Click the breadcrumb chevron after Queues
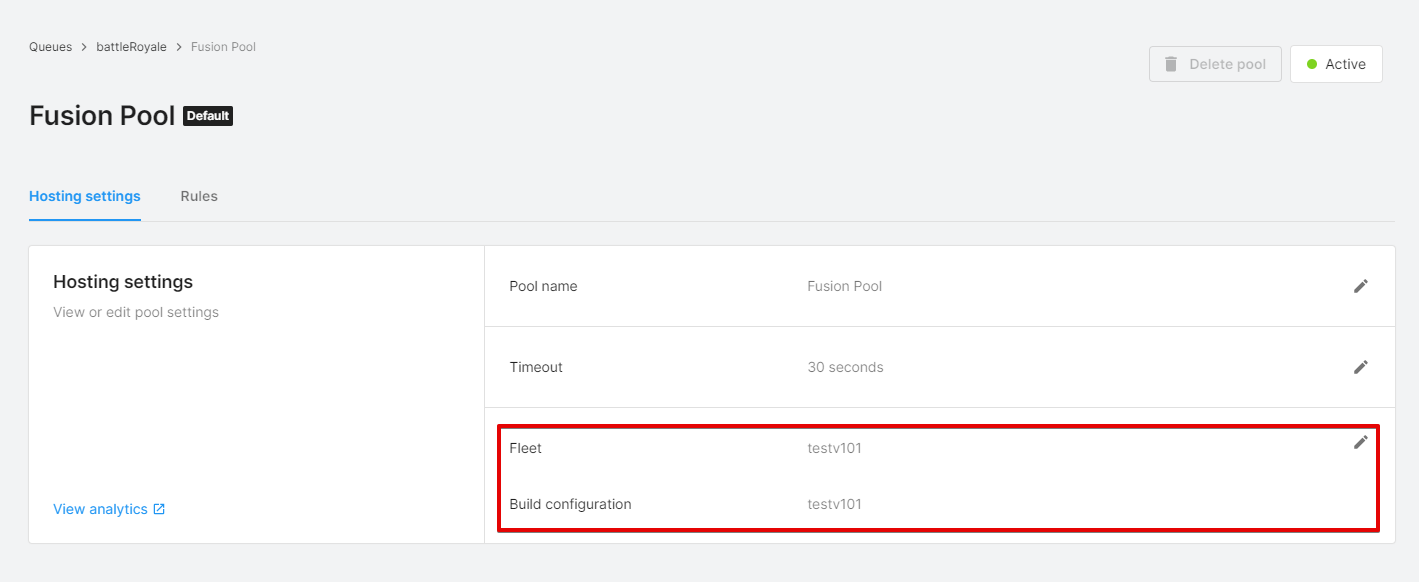 pos(84,47)
